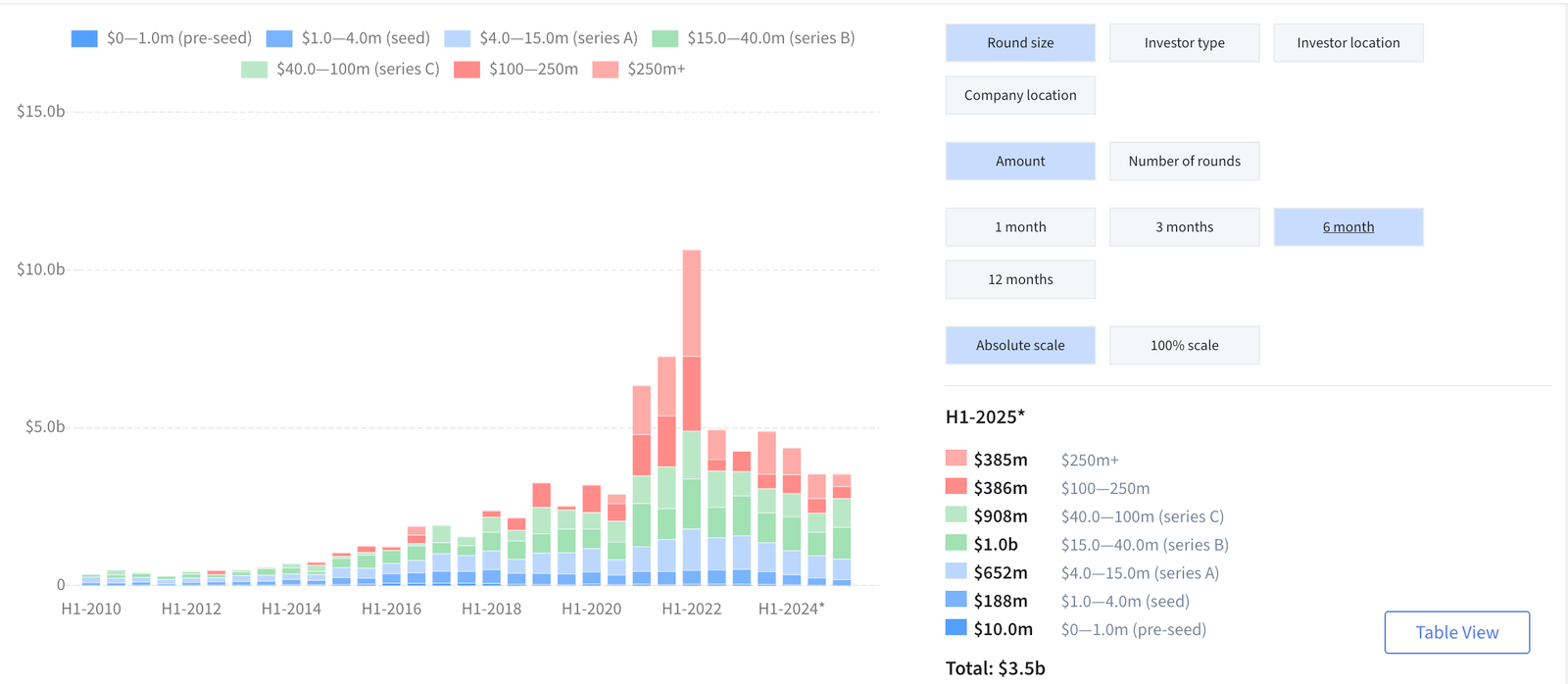This screenshot has width=1568, height=684.
Task: Switch metric to Number of rounds
Action: tap(1184, 161)
